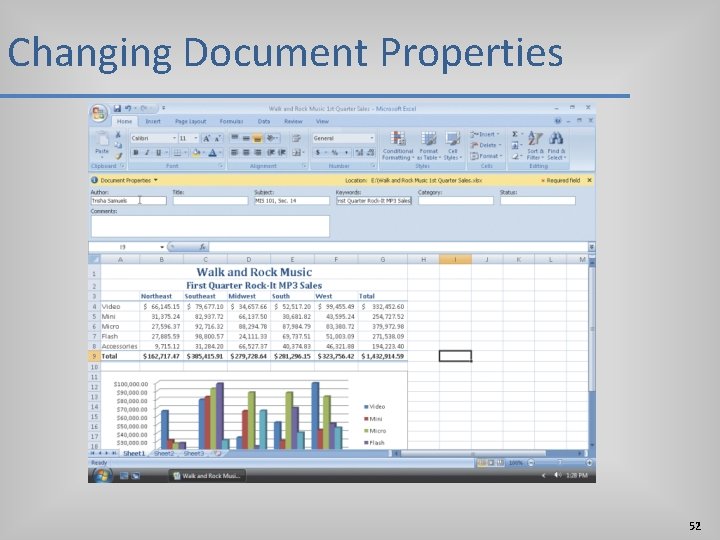
Task: Click the Fill Color paint bucket
Action: (x=197, y=152)
